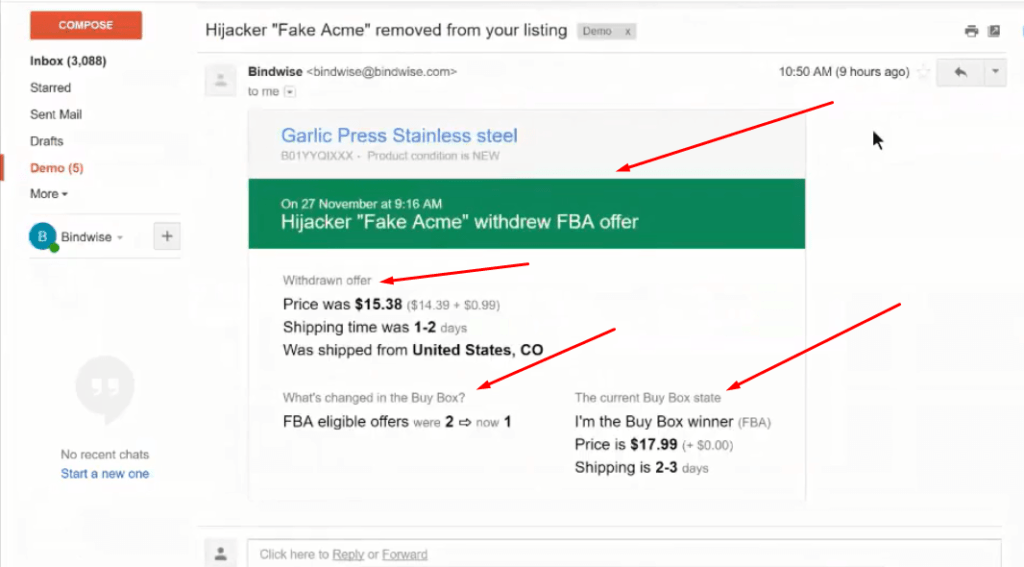The height and width of the screenshot is (567, 1024).
Task: Open Garlic Press Stainless steel link
Action: pyautogui.click(x=399, y=135)
